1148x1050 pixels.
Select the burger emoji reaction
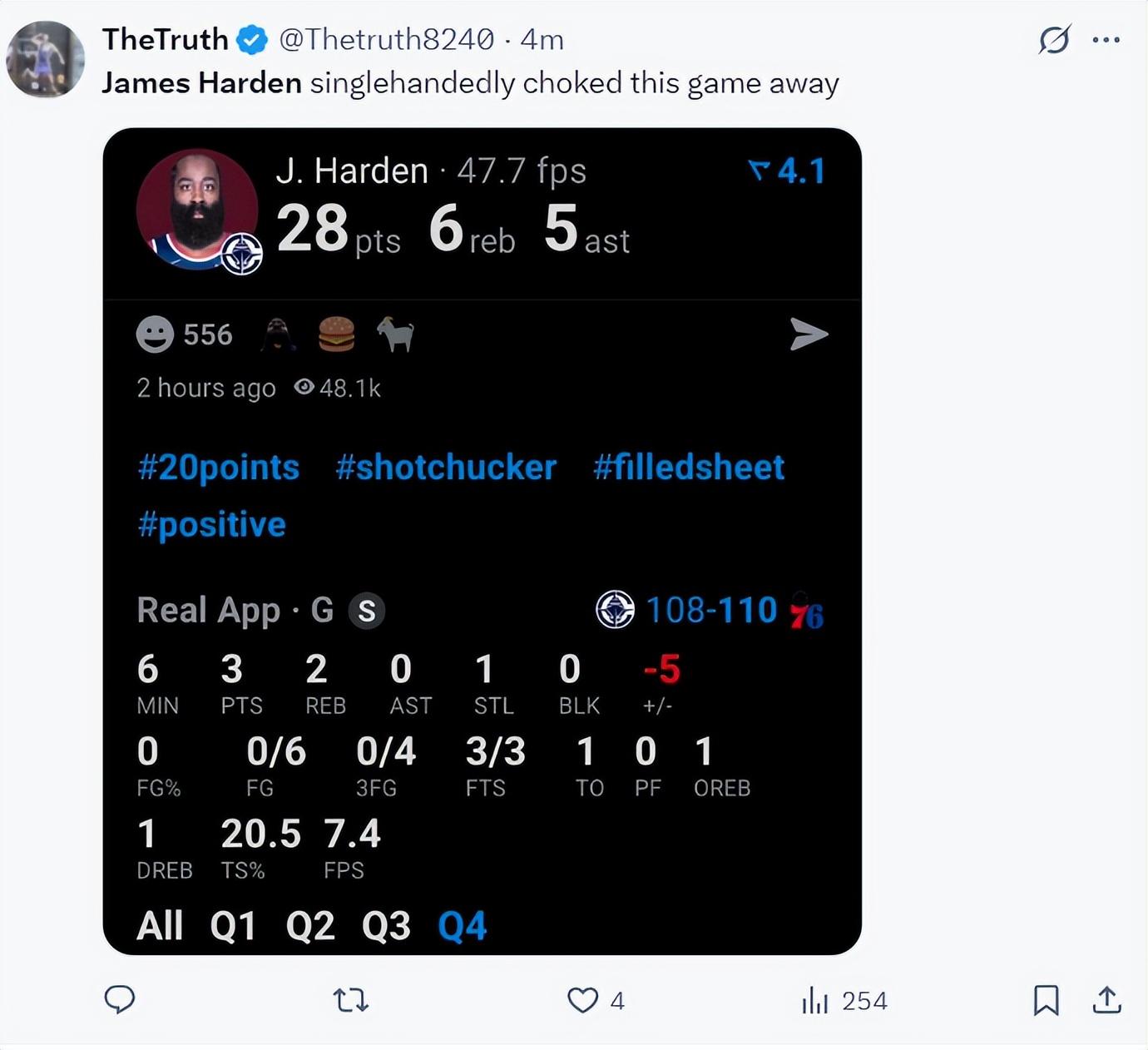[337, 334]
